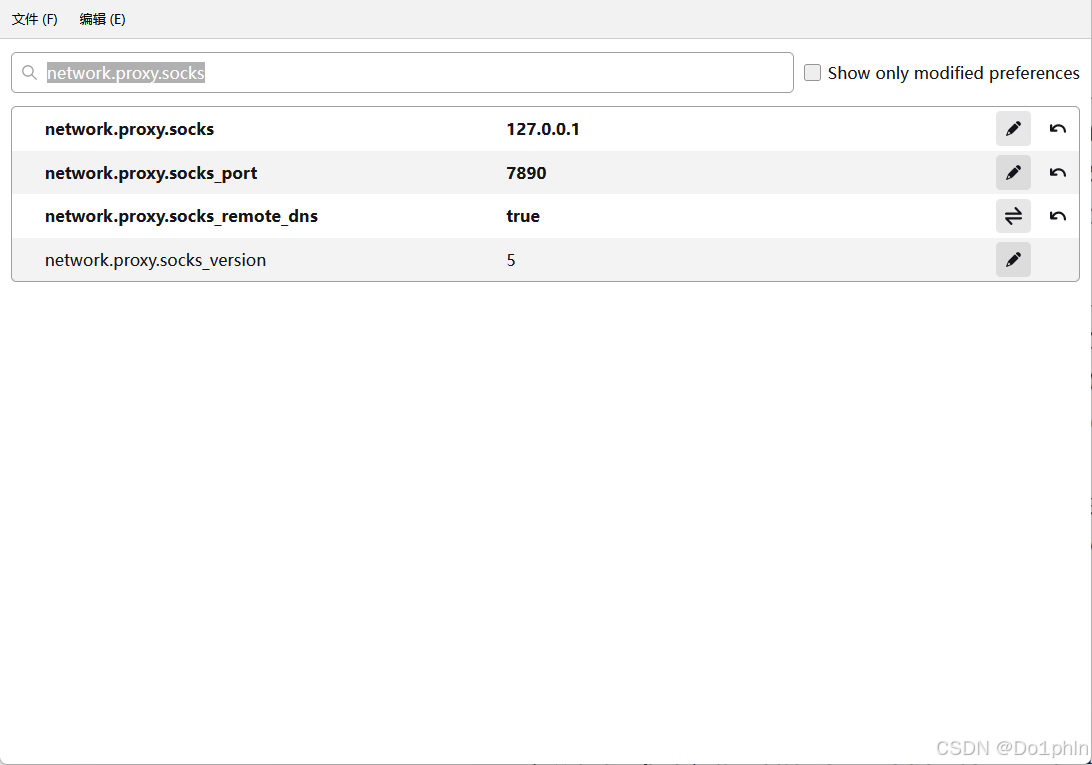Reset the network.proxy.socks_port preference
This screenshot has width=1092, height=765.
(1057, 173)
